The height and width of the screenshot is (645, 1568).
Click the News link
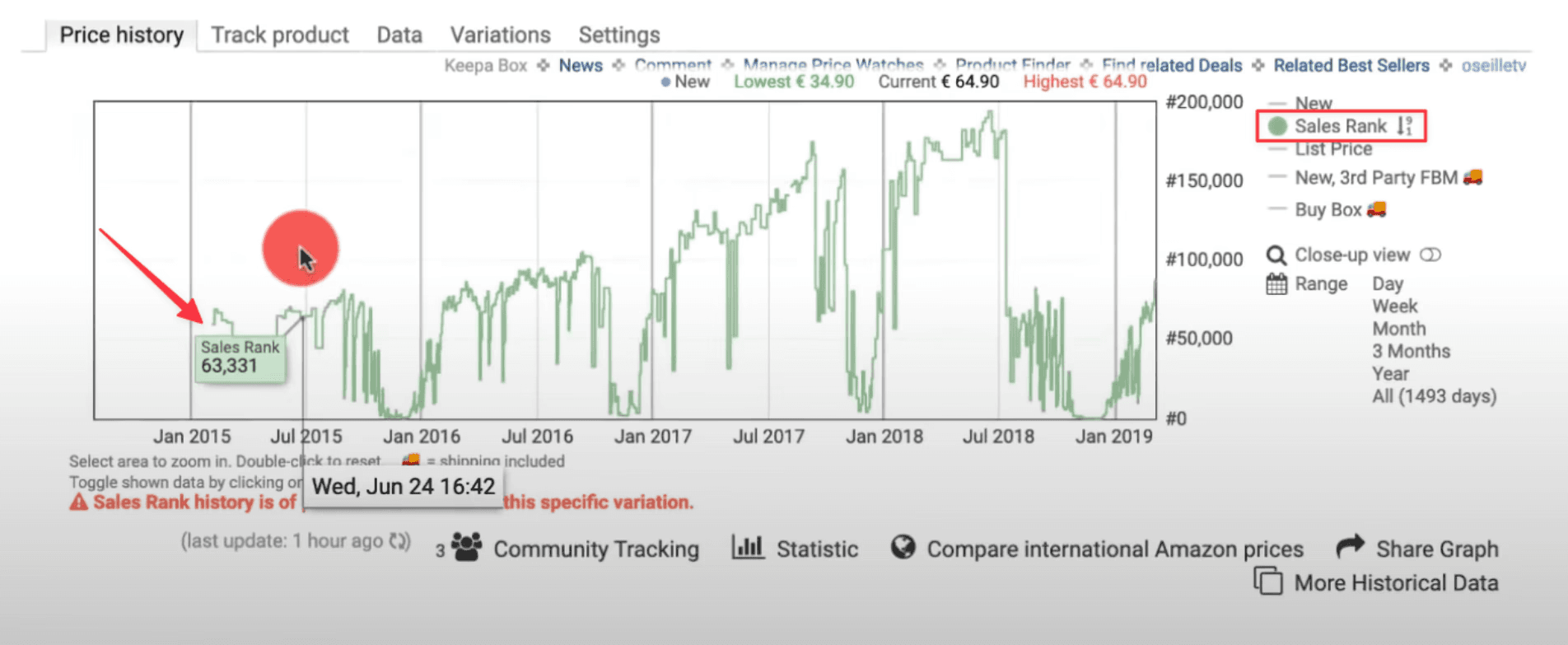click(x=581, y=66)
